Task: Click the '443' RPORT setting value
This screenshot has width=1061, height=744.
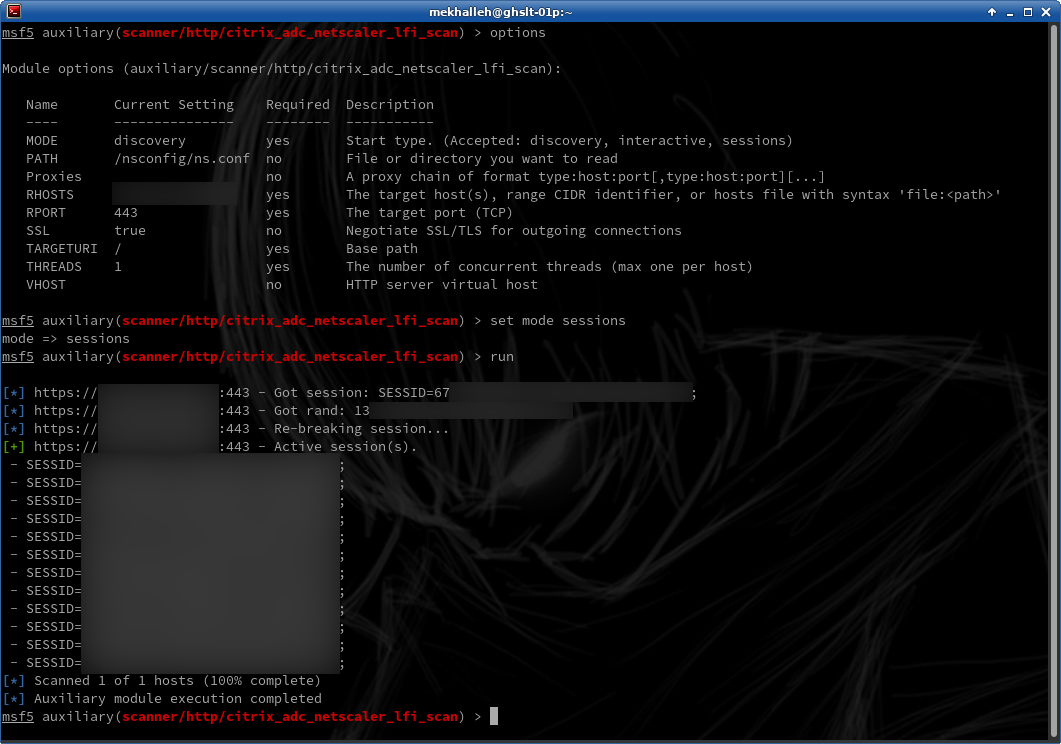Action: pyautogui.click(x=126, y=212)
